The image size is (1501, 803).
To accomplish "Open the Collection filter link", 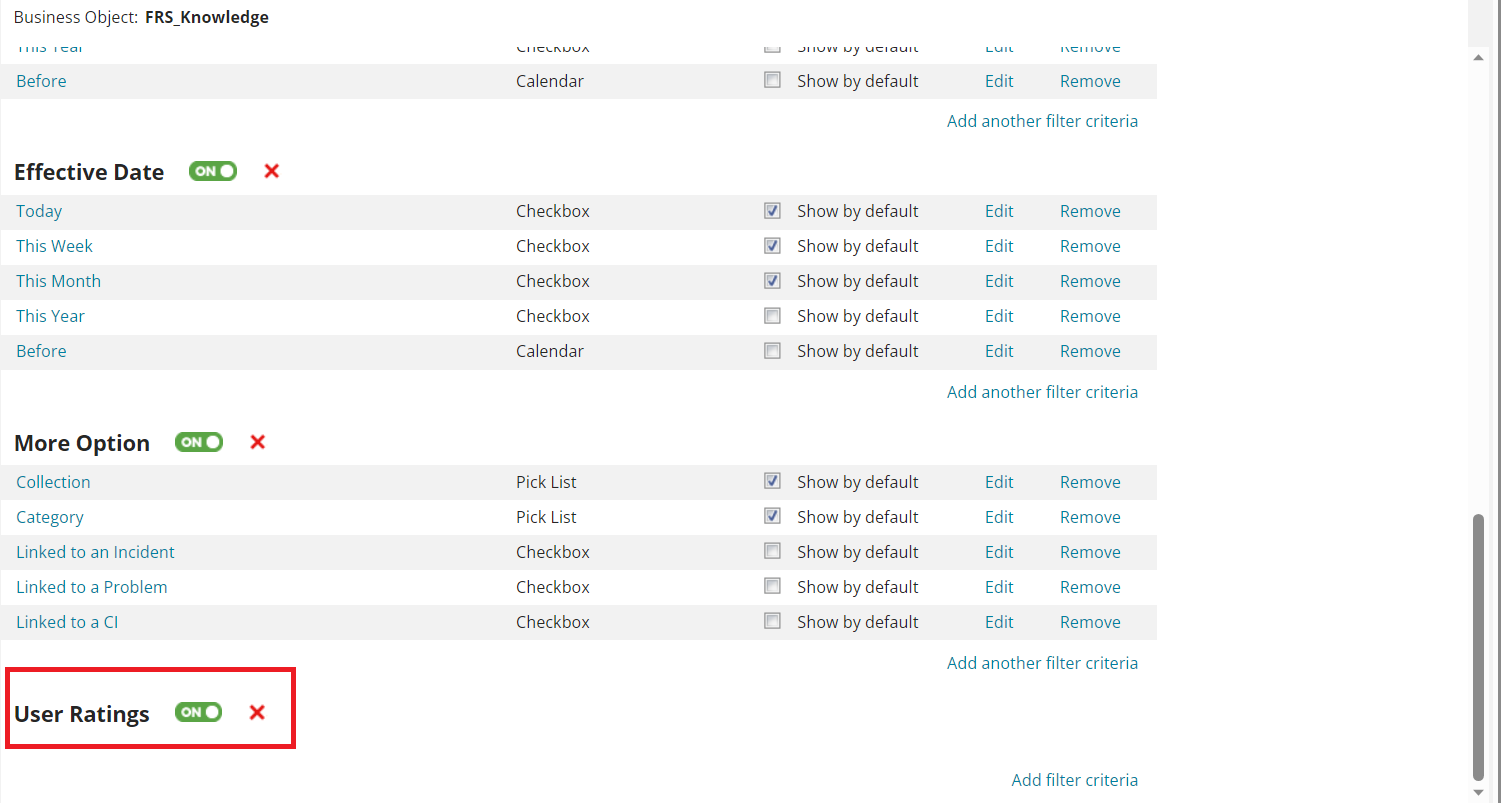I will (x=53, y=482).
